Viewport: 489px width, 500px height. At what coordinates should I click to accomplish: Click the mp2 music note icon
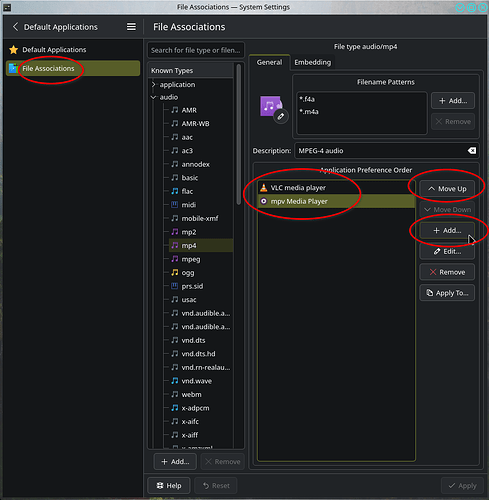[x=175, y=232]
